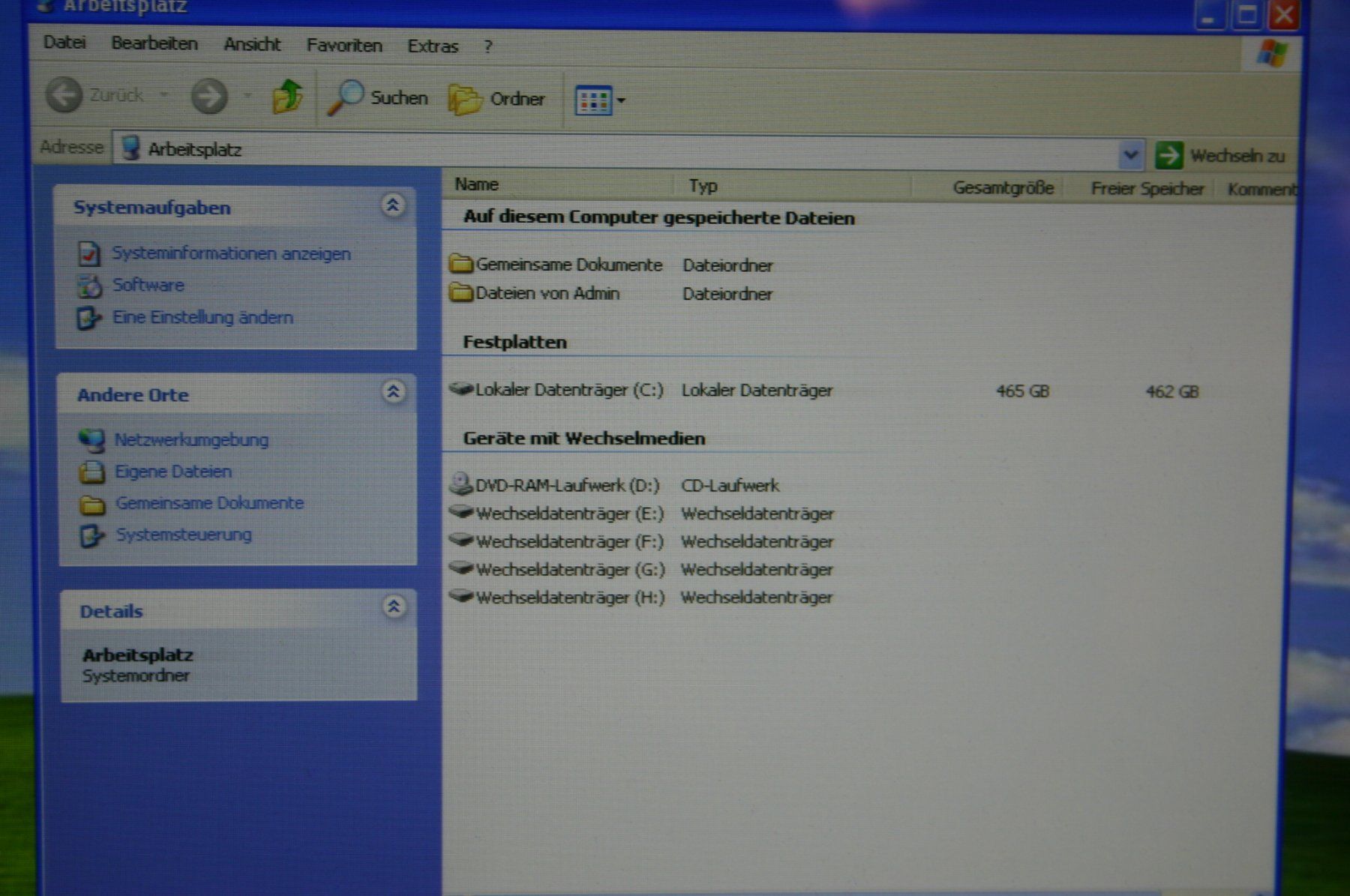Open the views (Ansichten) icon button
This screenshot has height=896, width=1350.
[593, 100]
